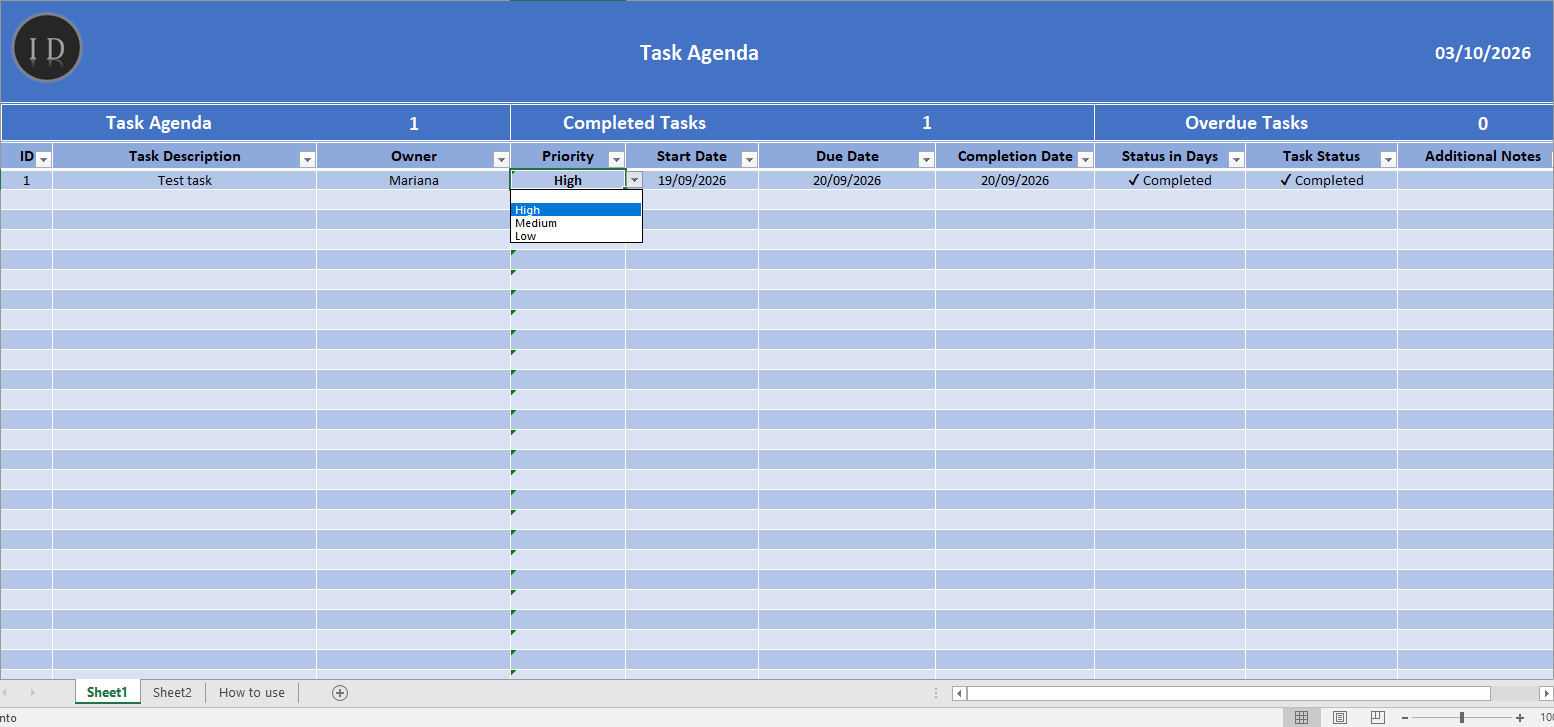Choose Medium in the priority list
This screenshot has width=1554, height=727.
(x=576, y=223)
